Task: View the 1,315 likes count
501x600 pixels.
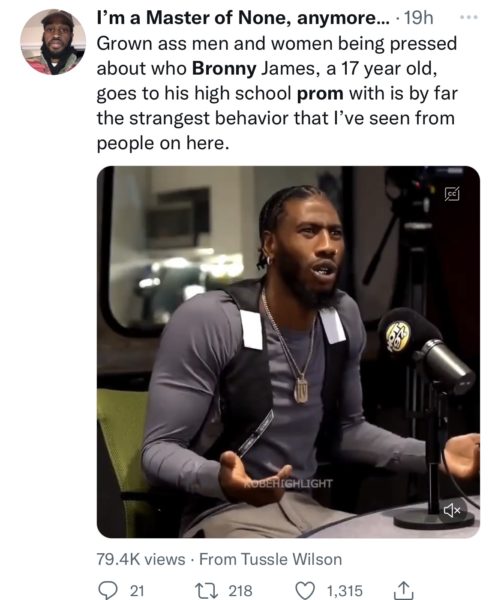Action: [344, 590]
